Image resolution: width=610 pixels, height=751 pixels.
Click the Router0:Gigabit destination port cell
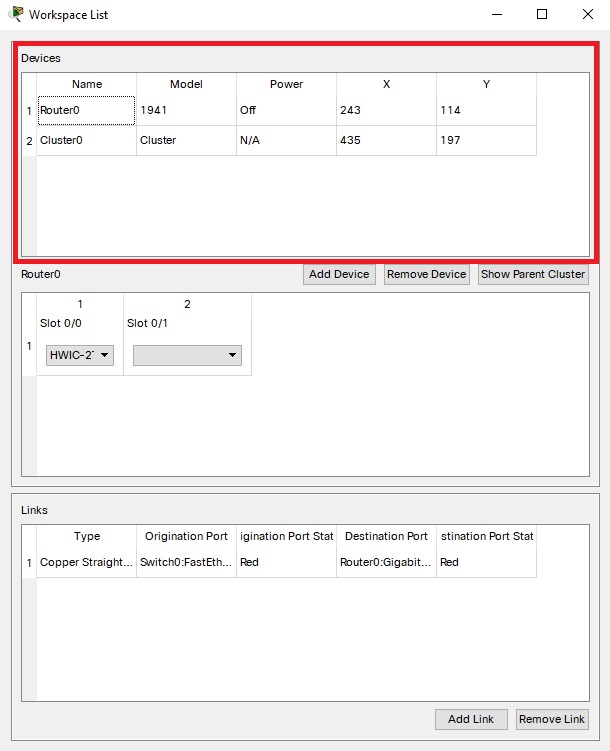386,562
